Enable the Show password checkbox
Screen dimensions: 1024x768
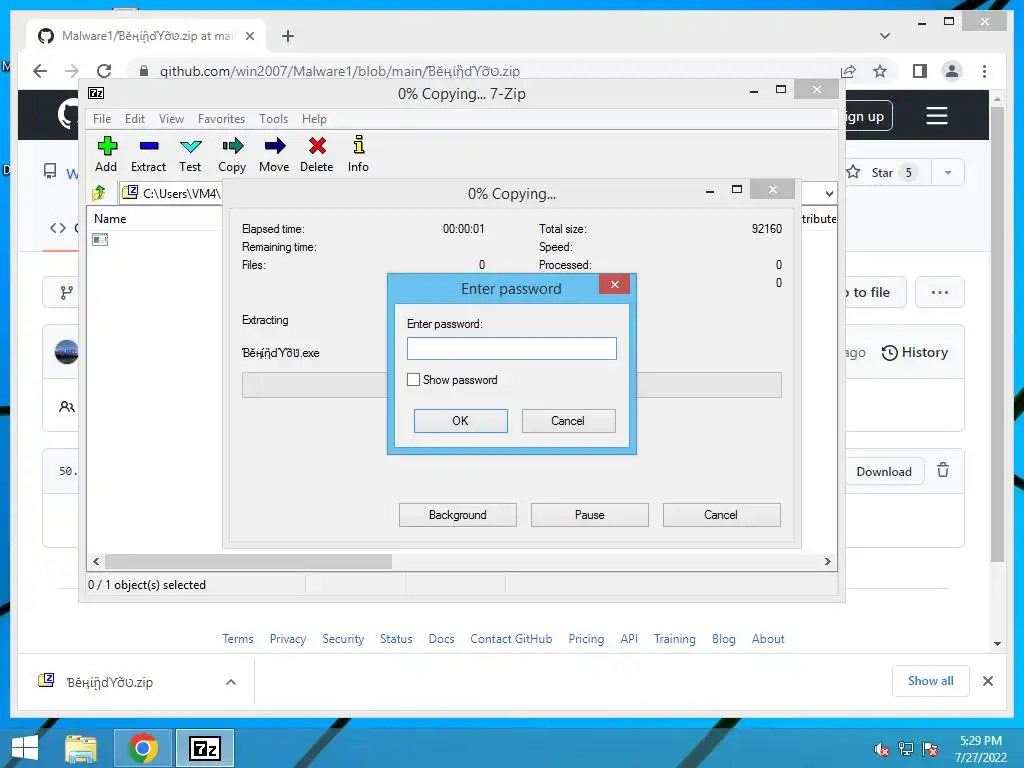pos(413,379)
